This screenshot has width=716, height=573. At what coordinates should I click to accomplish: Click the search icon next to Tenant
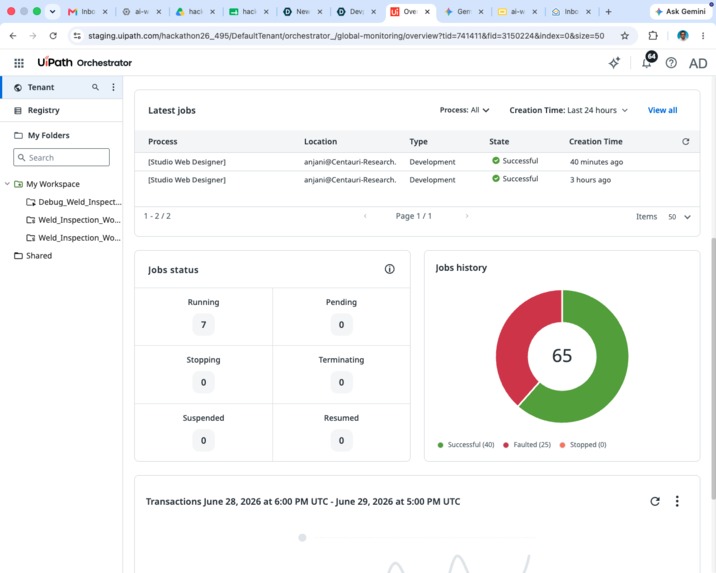click(95, 87)
